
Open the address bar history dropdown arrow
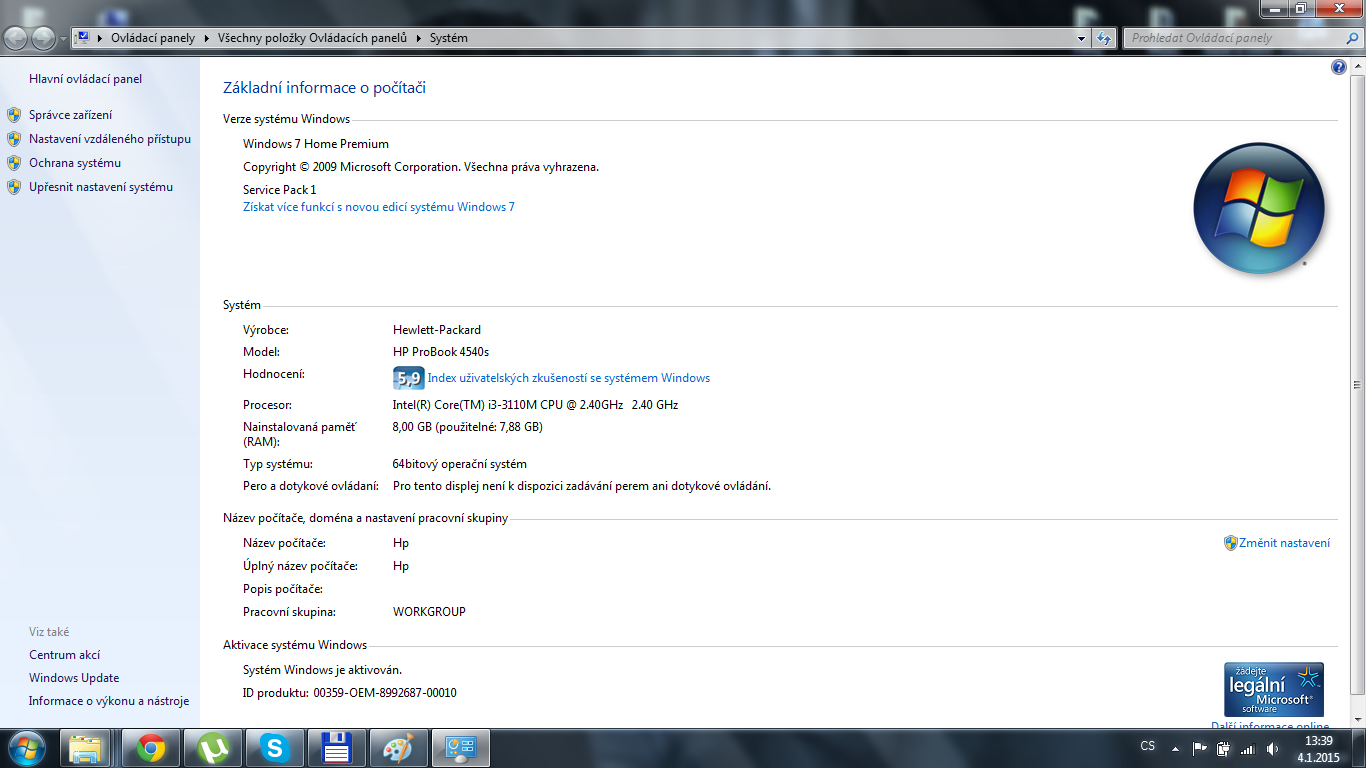[1081, 38]
